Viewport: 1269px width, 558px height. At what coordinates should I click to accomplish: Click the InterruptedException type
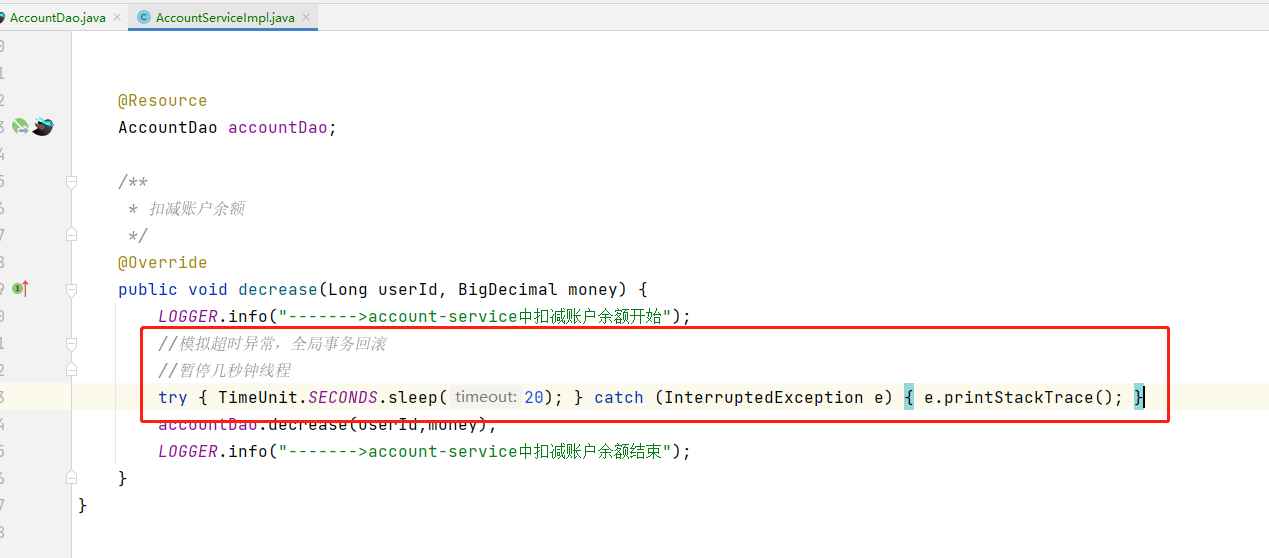click(759, 398)
